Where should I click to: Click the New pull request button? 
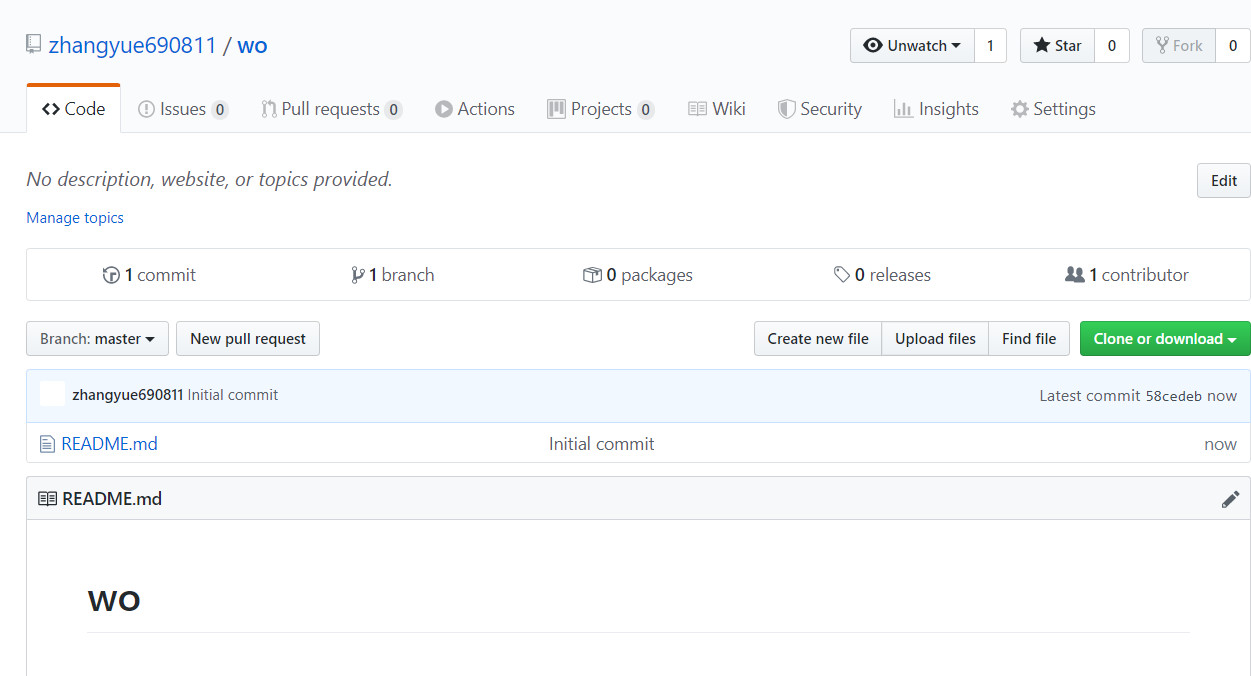click(248, 339)
